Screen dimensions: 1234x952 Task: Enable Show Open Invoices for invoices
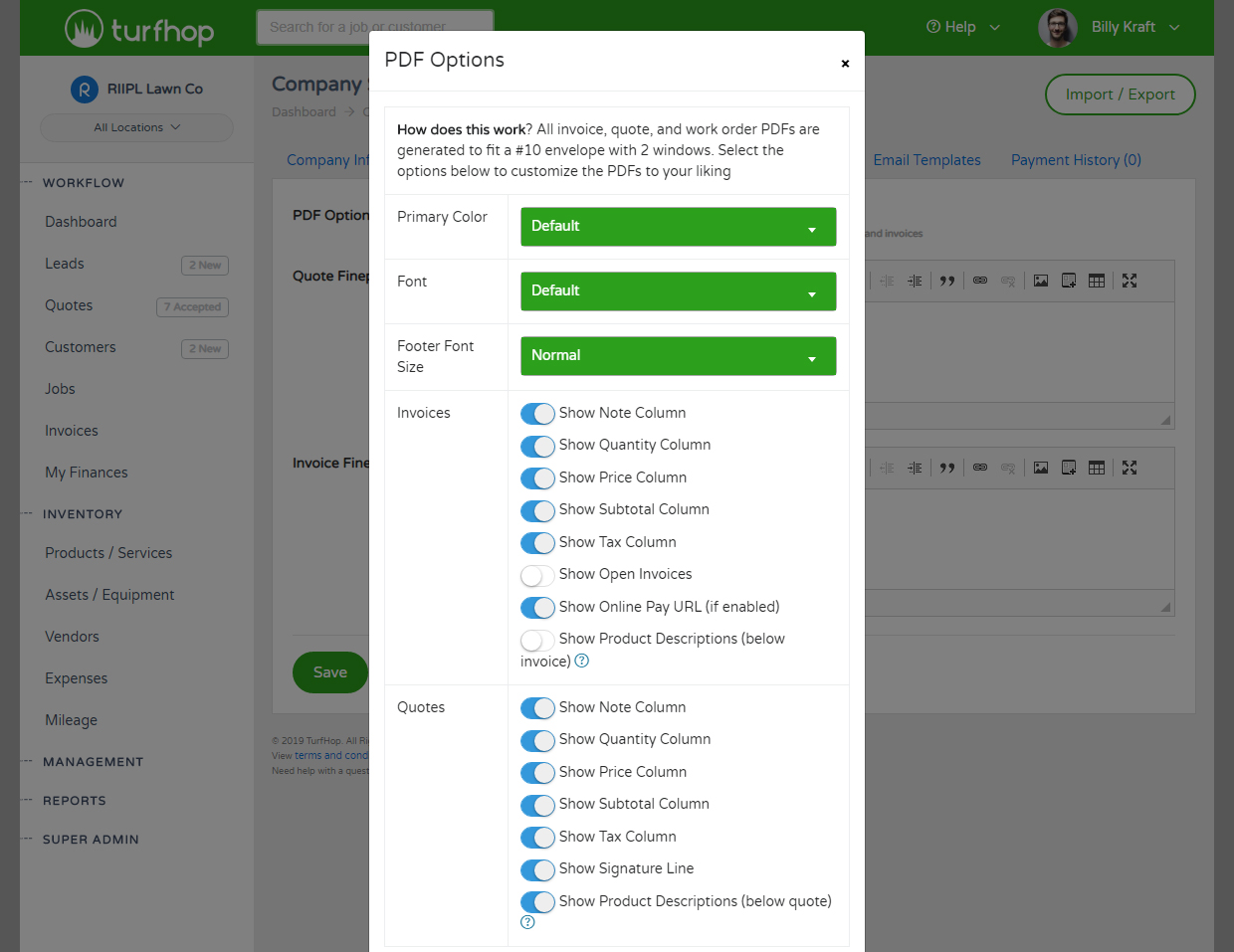(537, 575)
